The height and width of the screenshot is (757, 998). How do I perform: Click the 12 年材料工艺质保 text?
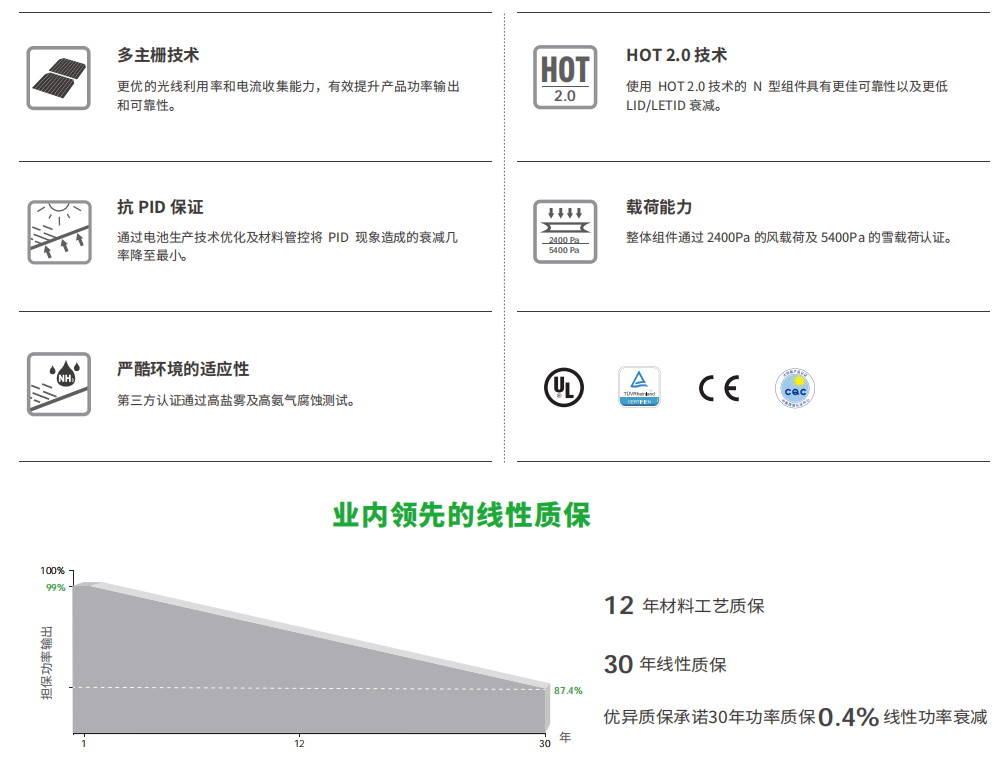coord(684,606)
